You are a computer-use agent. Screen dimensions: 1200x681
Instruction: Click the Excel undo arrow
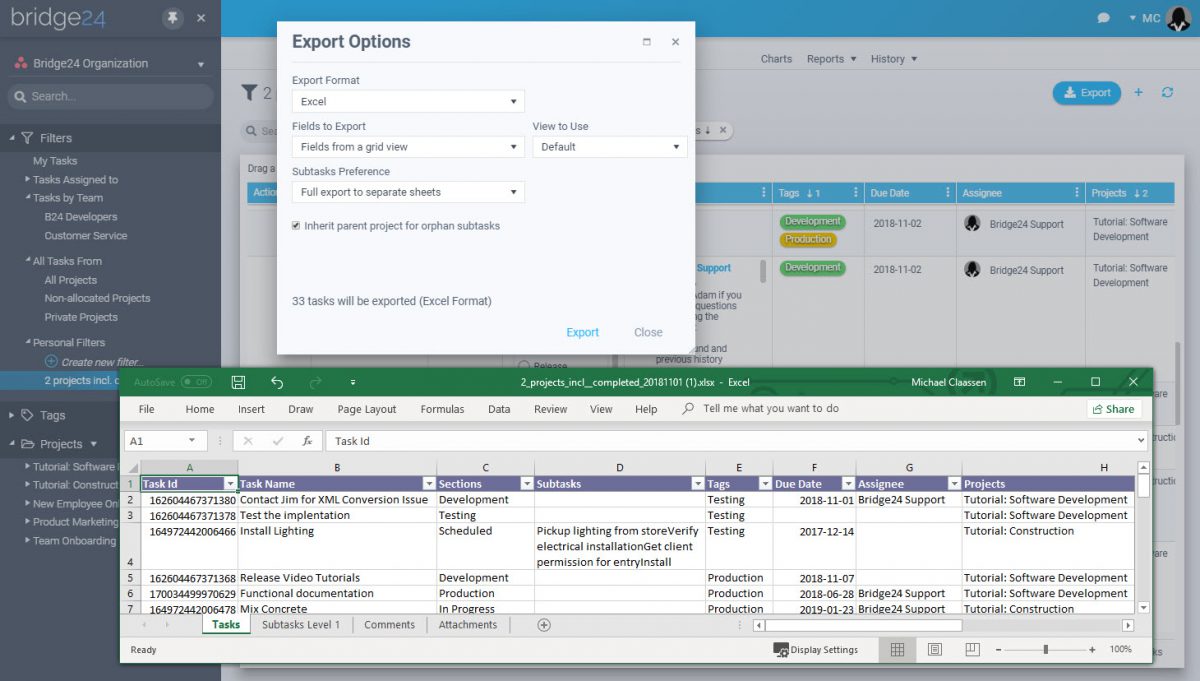[x=277, y=382]
